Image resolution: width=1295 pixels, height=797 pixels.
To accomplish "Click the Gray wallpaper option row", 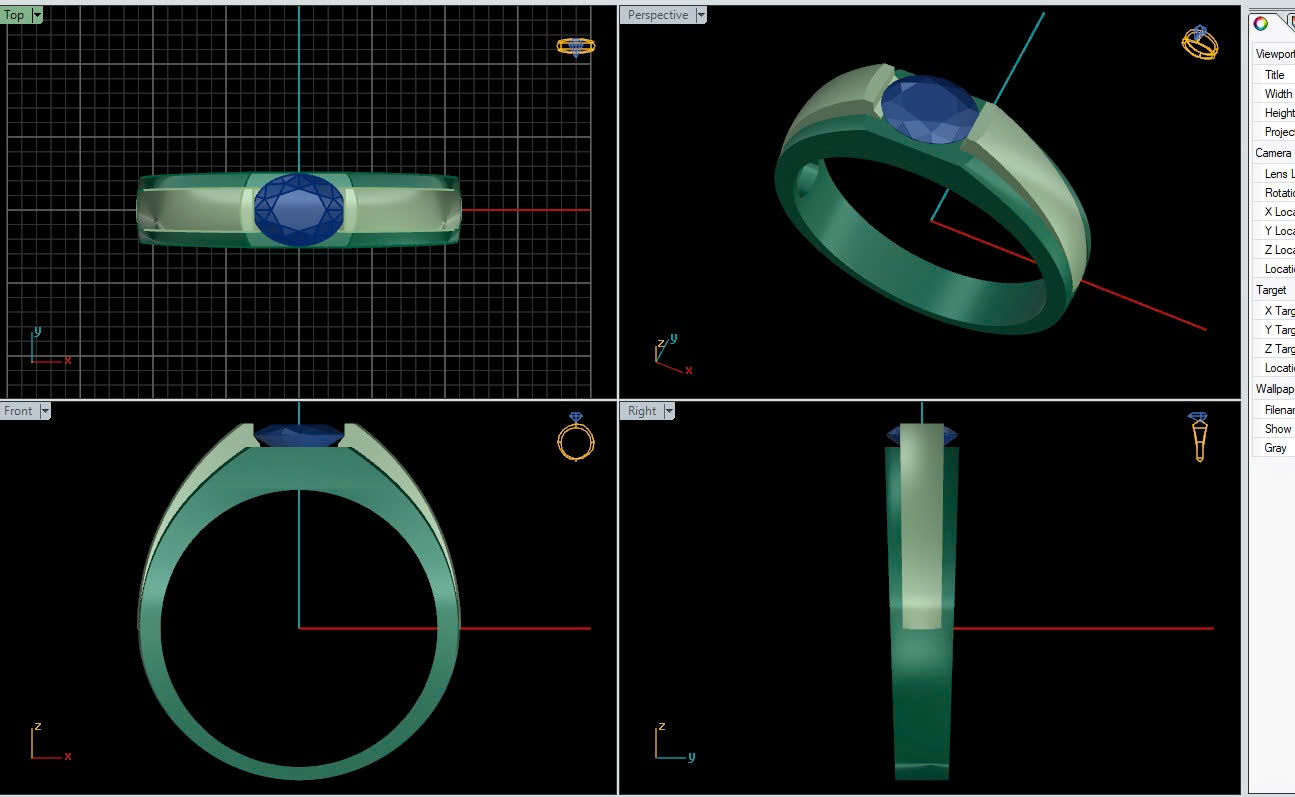I will (x=1275, y=448).
